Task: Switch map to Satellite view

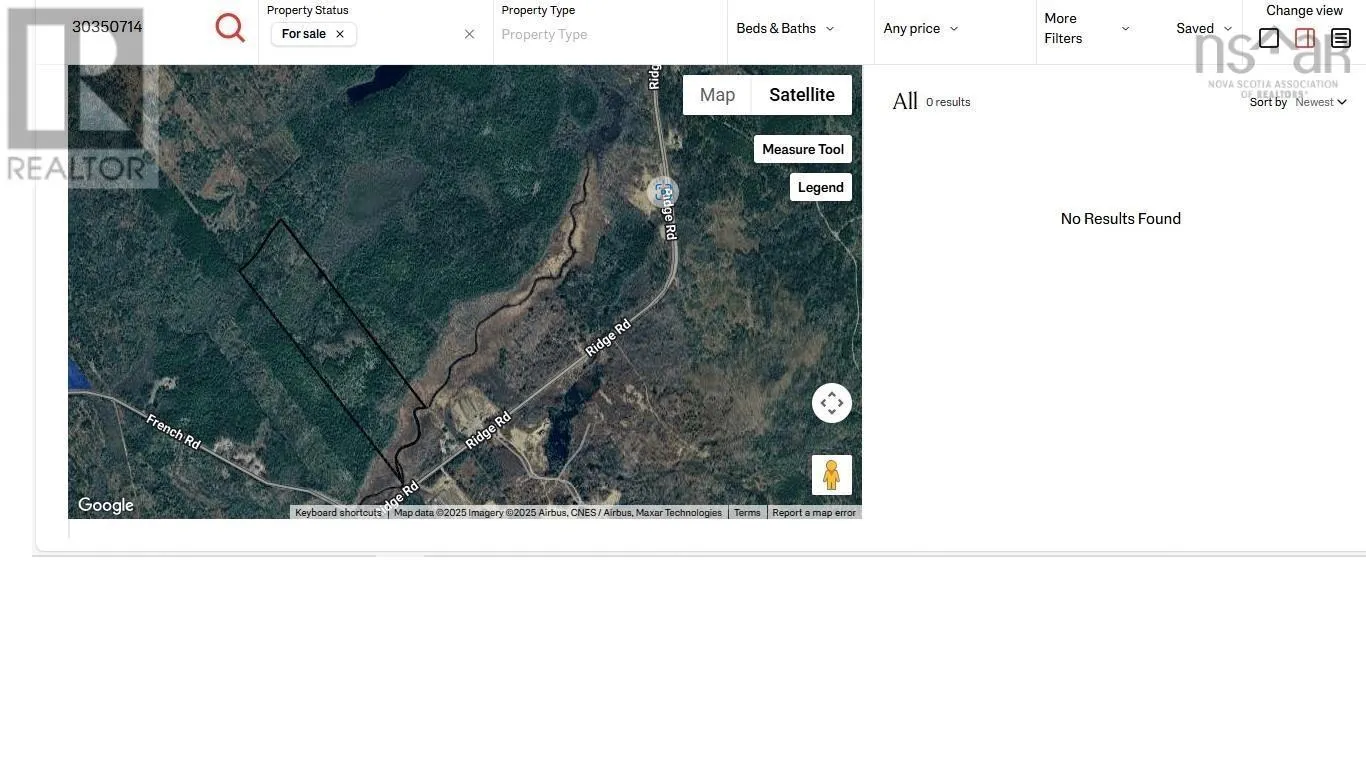Action: [x=801, y=95]
